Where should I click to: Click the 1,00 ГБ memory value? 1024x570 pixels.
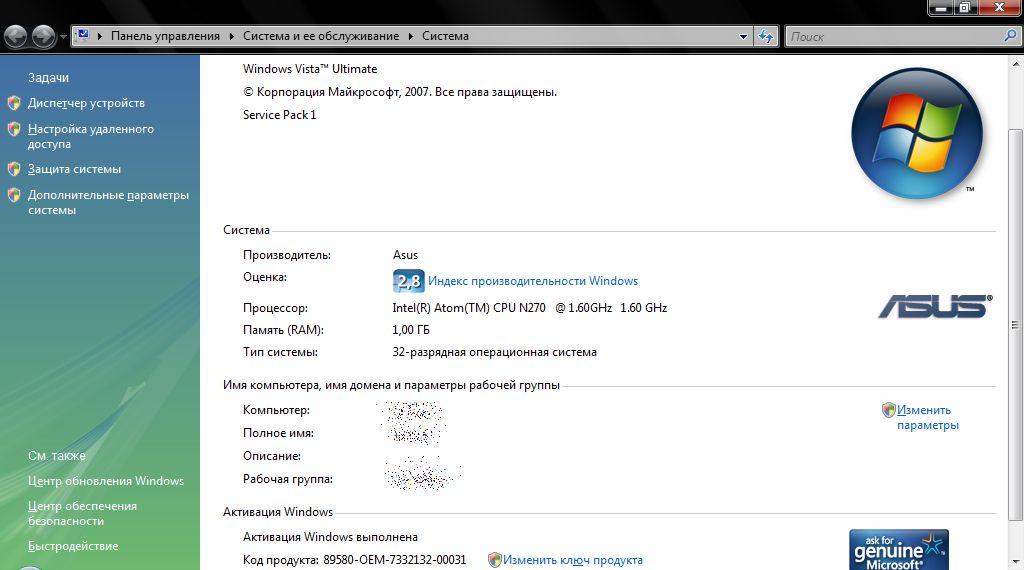[x=411, y=330]
